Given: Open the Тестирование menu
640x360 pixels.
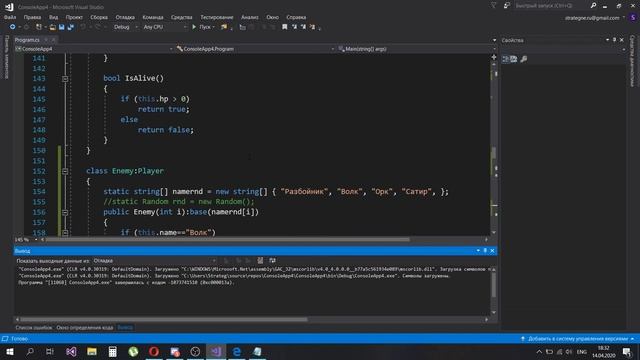Looking at the screenshot, I should pyautogui.click(x=217, y=17).
